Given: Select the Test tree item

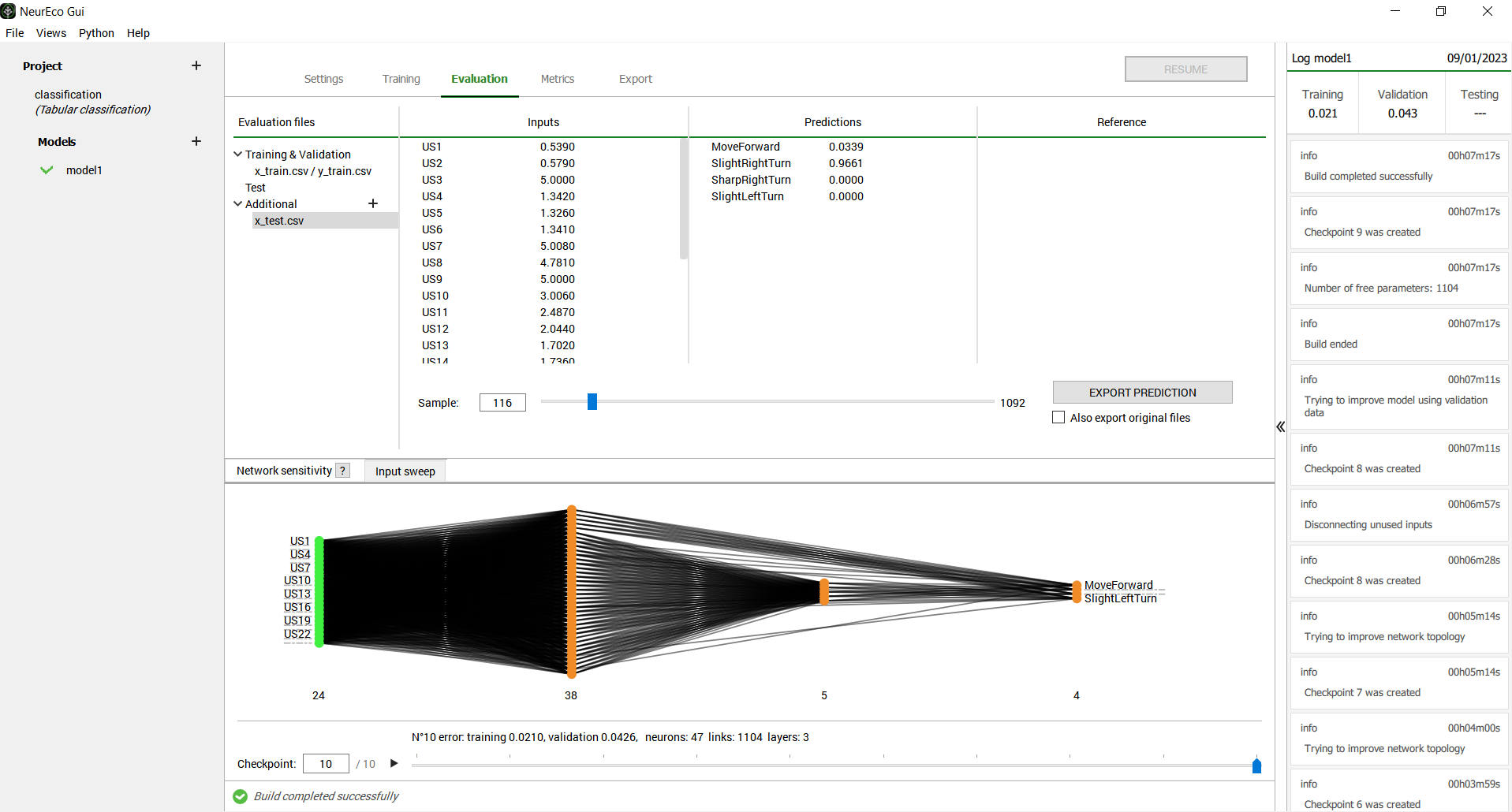Looking at the screenshot, I should 256,188.
